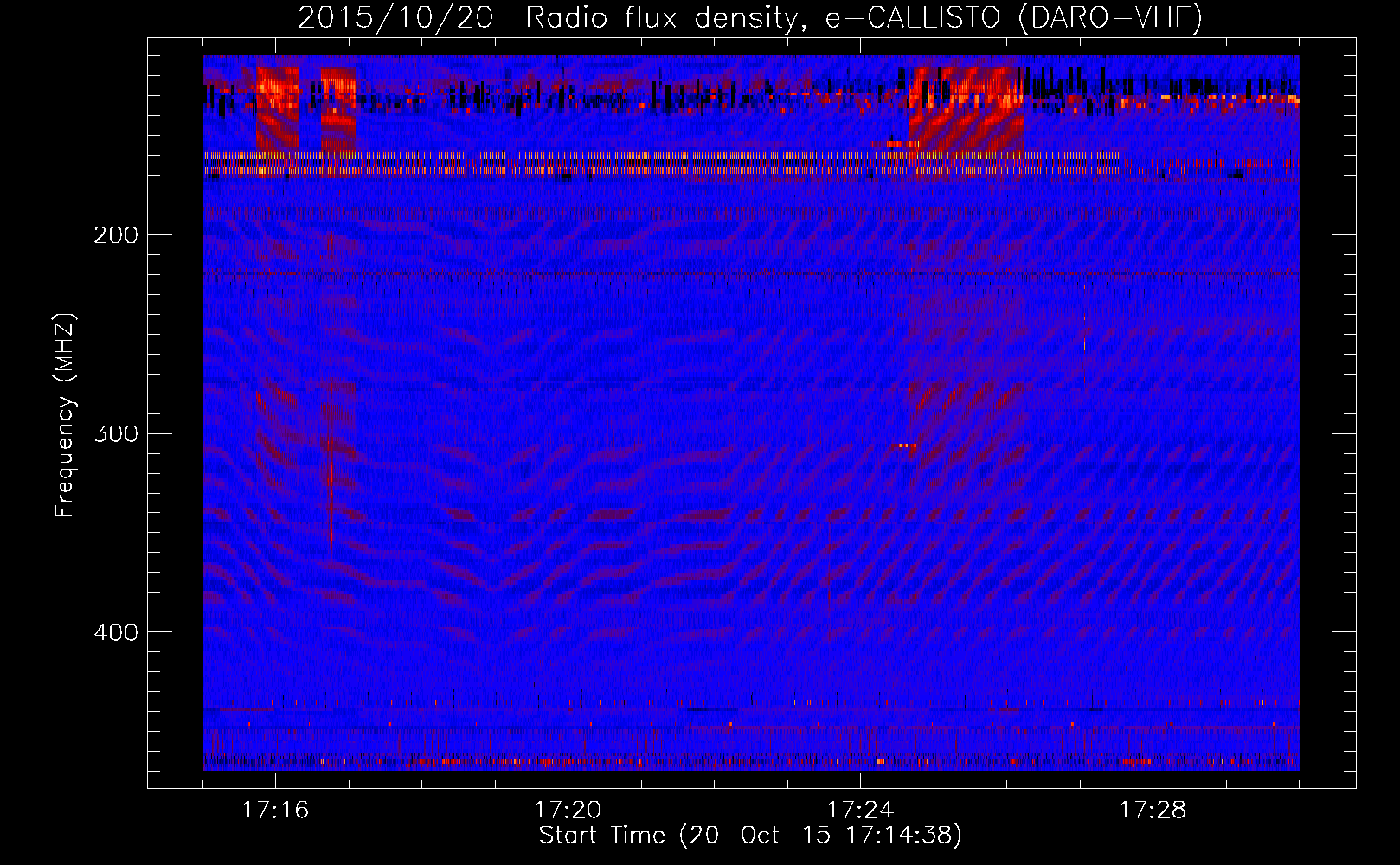
Task: Click the 300 frequency axis label
Action: point(116,433)
